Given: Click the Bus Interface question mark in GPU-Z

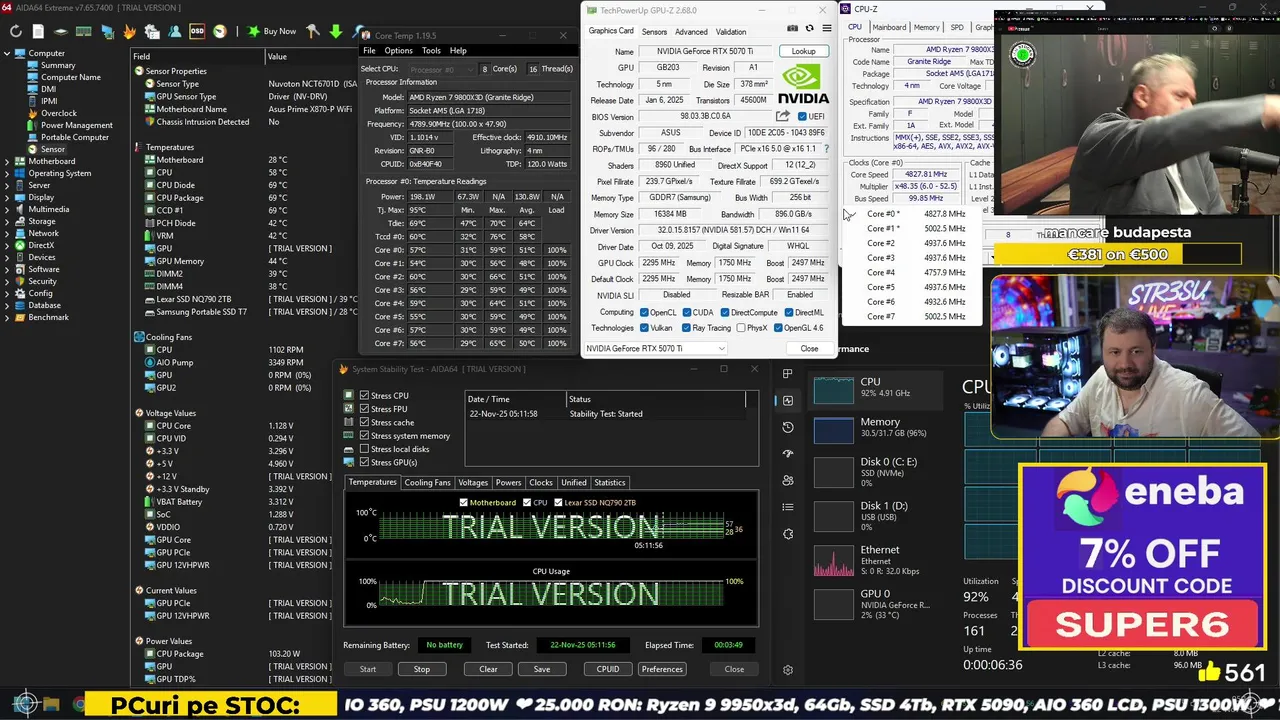Looking at the screenshot, I should tap(826, 149).
